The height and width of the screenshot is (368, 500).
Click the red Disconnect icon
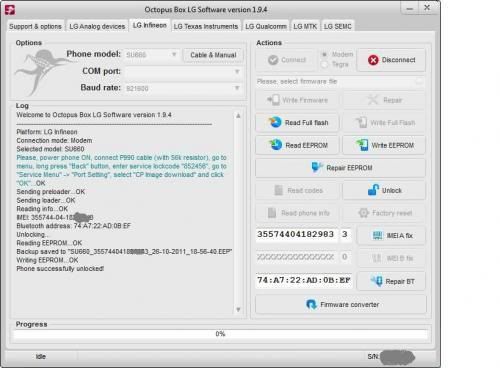point(373,60)
